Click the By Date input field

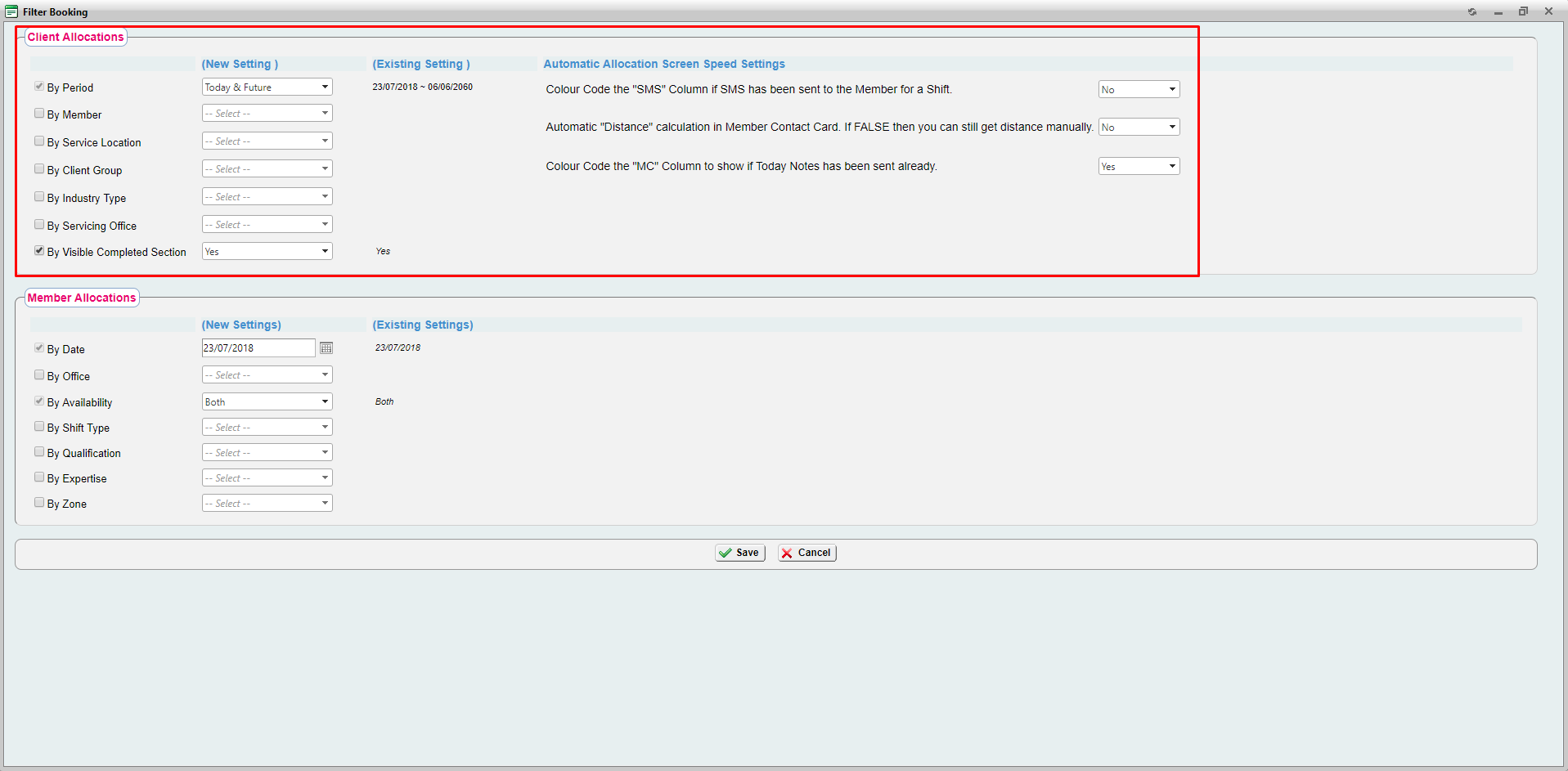click(258, 347)
